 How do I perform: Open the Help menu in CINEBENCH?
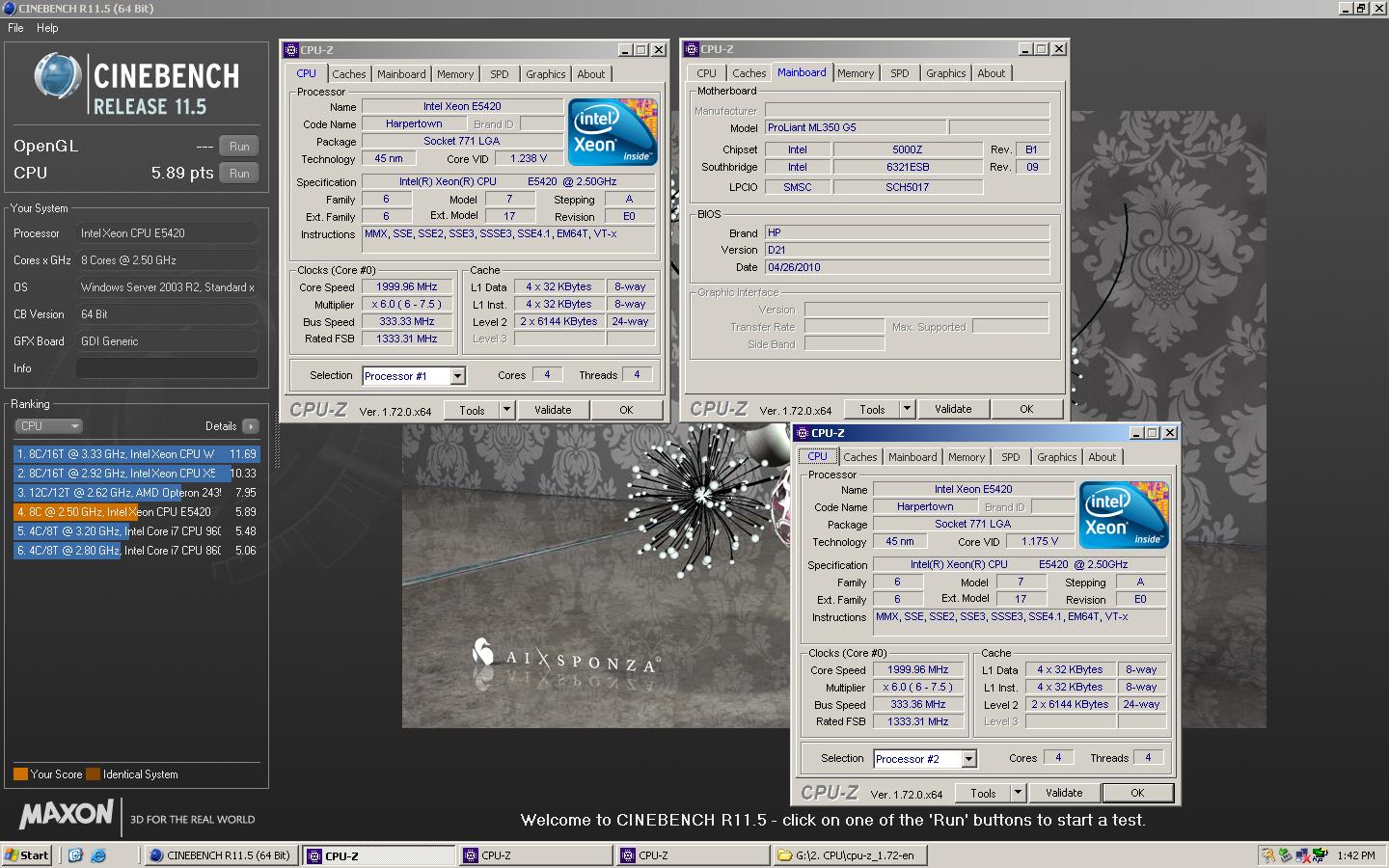click(x=47, y=28)
